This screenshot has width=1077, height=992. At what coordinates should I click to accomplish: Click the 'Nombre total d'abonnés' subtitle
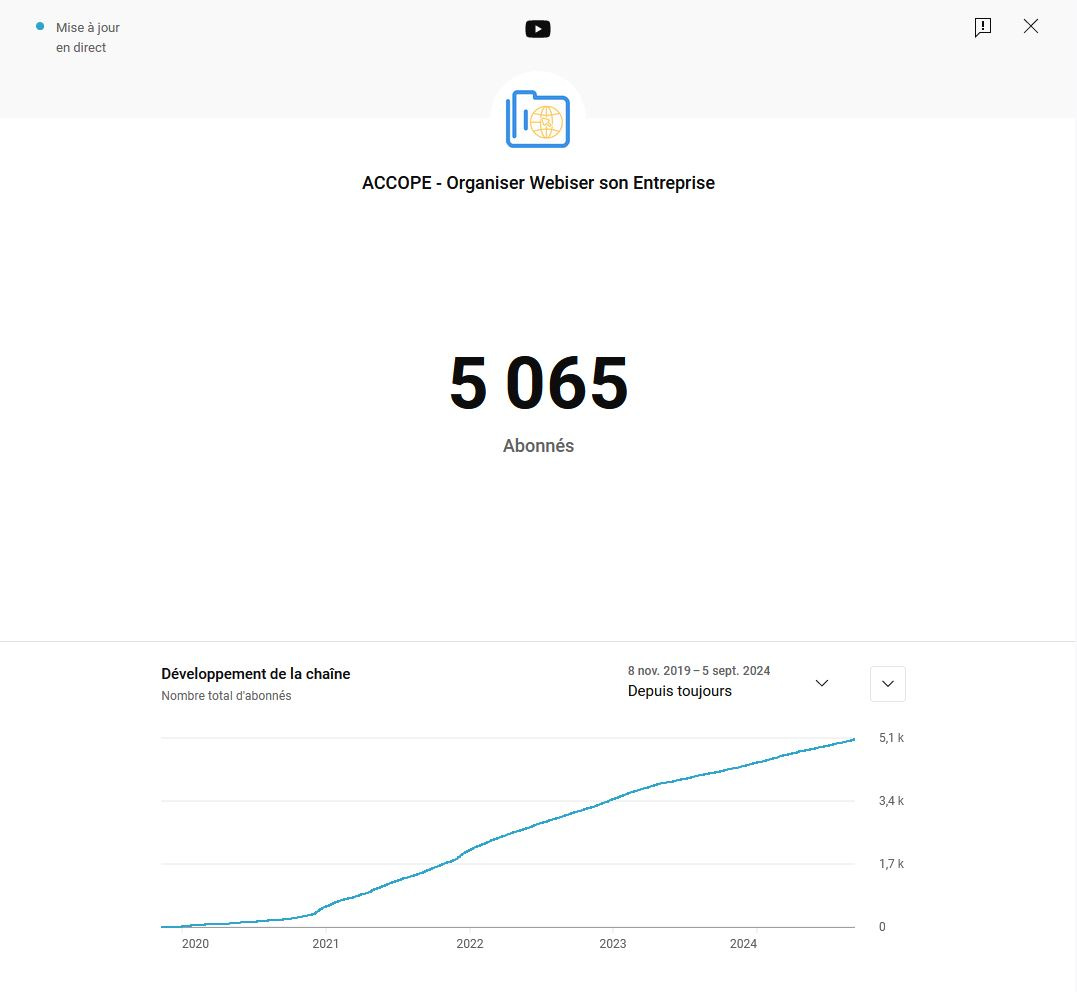(226, 696)
